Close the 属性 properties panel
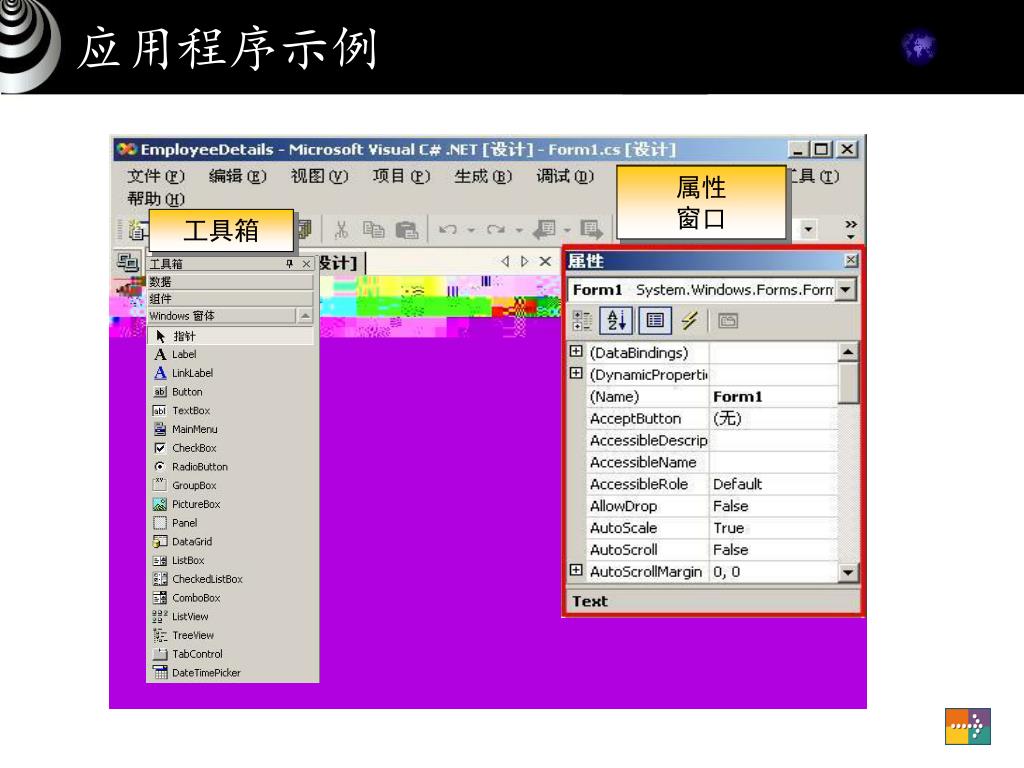The image size is (1024, 768). pyautogui.click(x=850, y=261)
